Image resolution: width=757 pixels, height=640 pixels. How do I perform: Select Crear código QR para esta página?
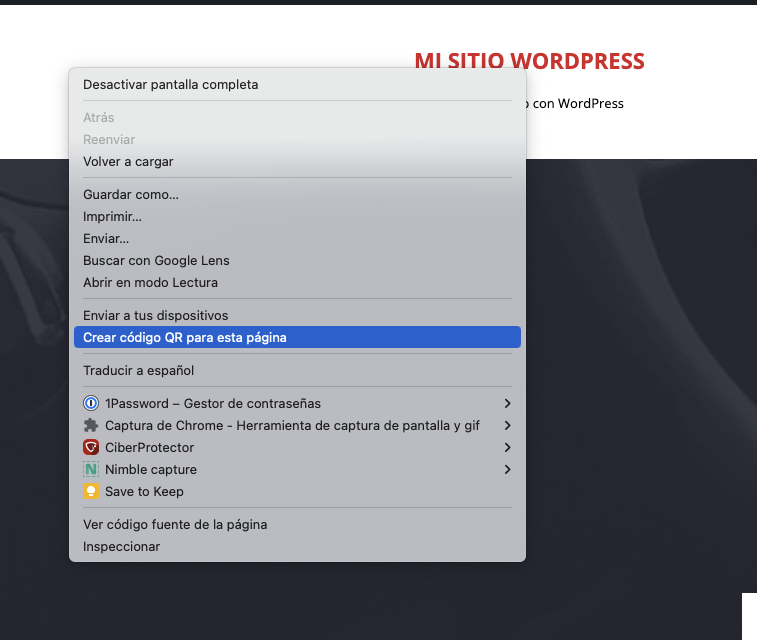tap(297, 337)
